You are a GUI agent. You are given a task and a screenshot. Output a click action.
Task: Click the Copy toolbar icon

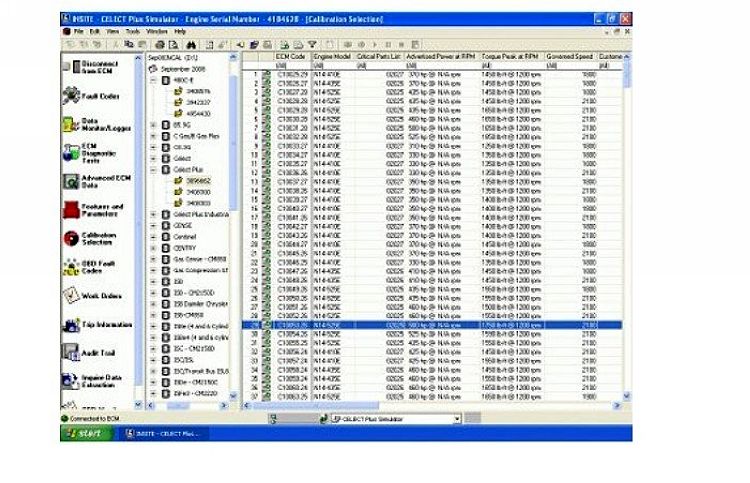pos(129,44)
